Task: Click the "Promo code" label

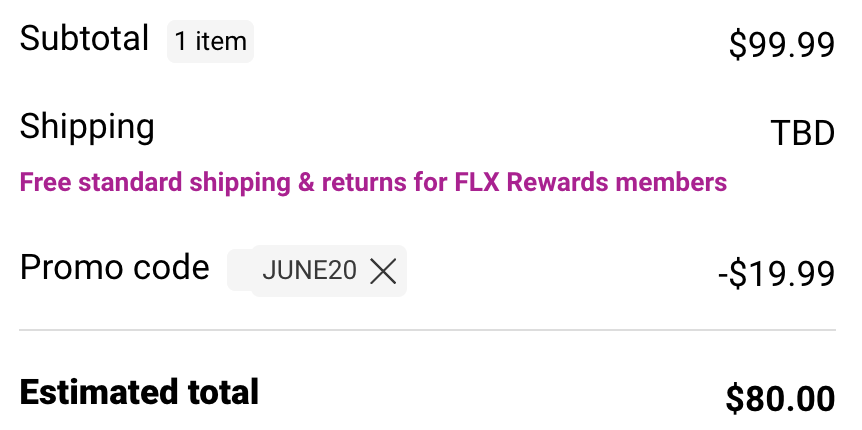Action: 114,268
